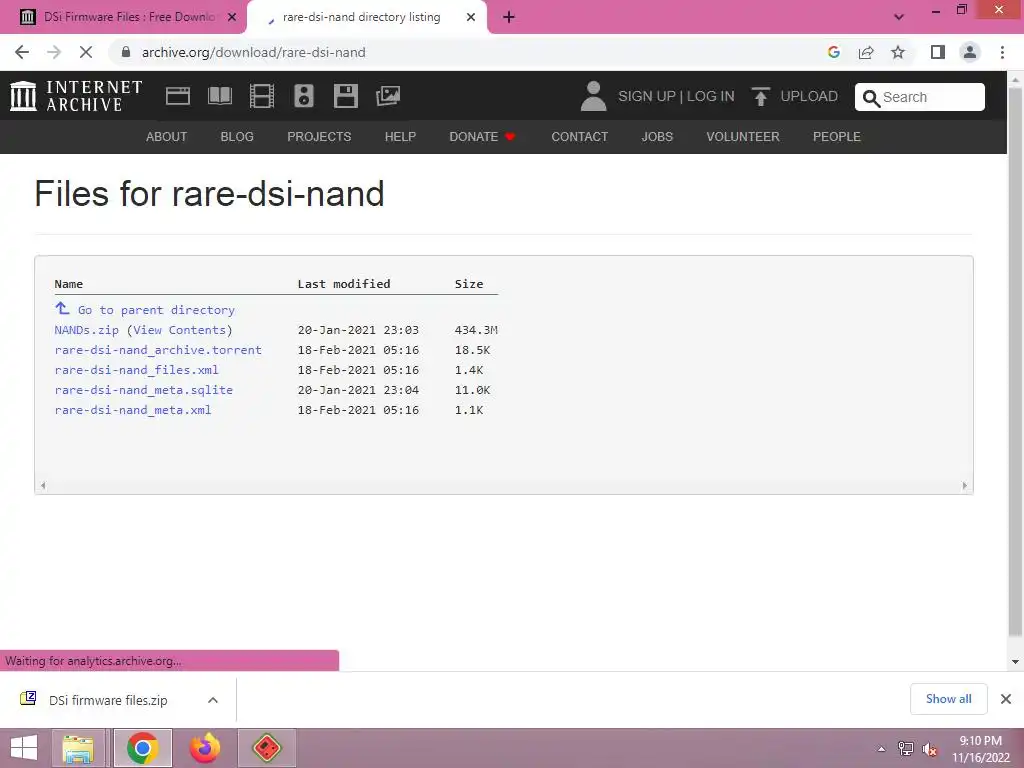Open the PEOPLE menu item
This screenshot has height=768, width=1024.
pos(837,136)
